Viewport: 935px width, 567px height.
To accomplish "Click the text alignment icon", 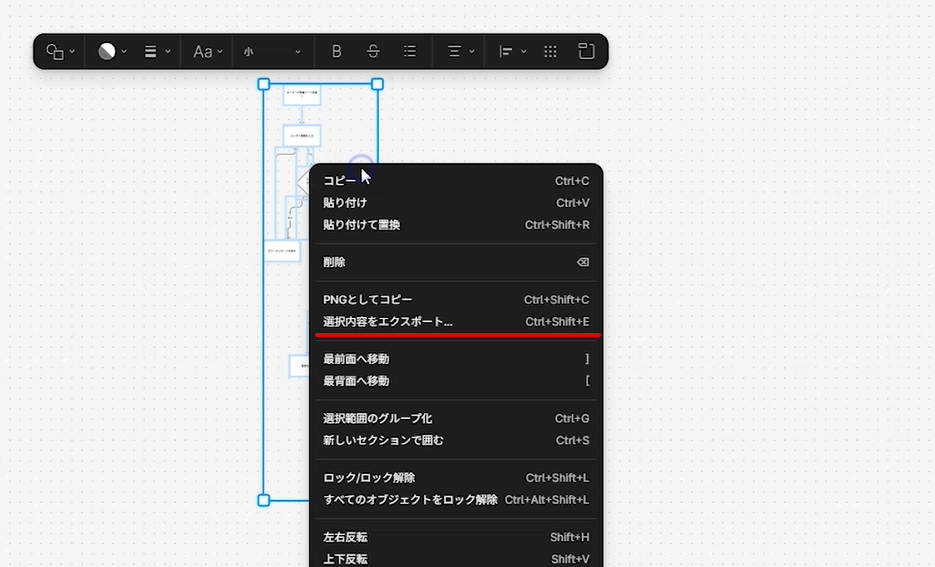I will coord(459,52).
